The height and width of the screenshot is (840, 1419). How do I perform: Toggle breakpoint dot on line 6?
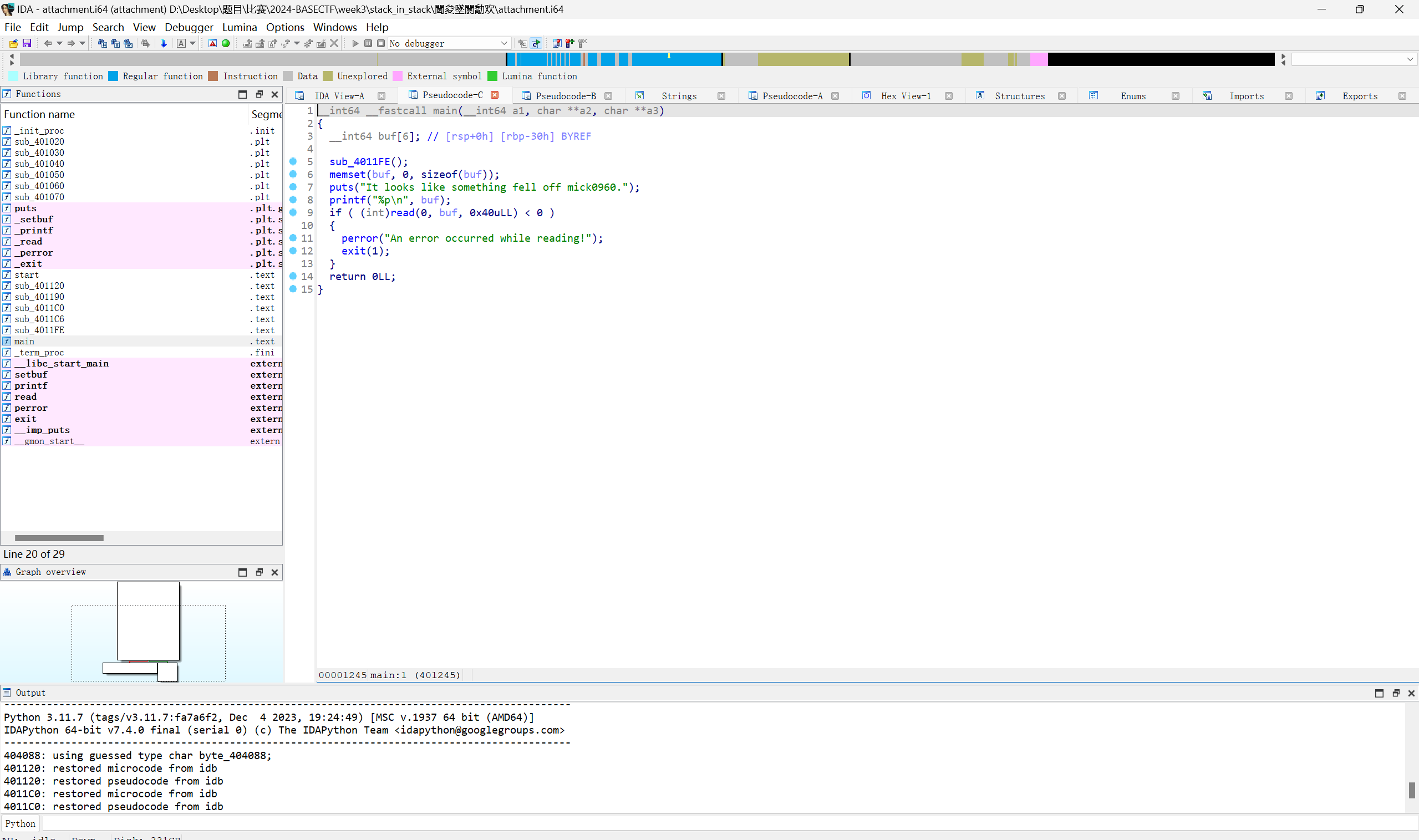point(293,174)
